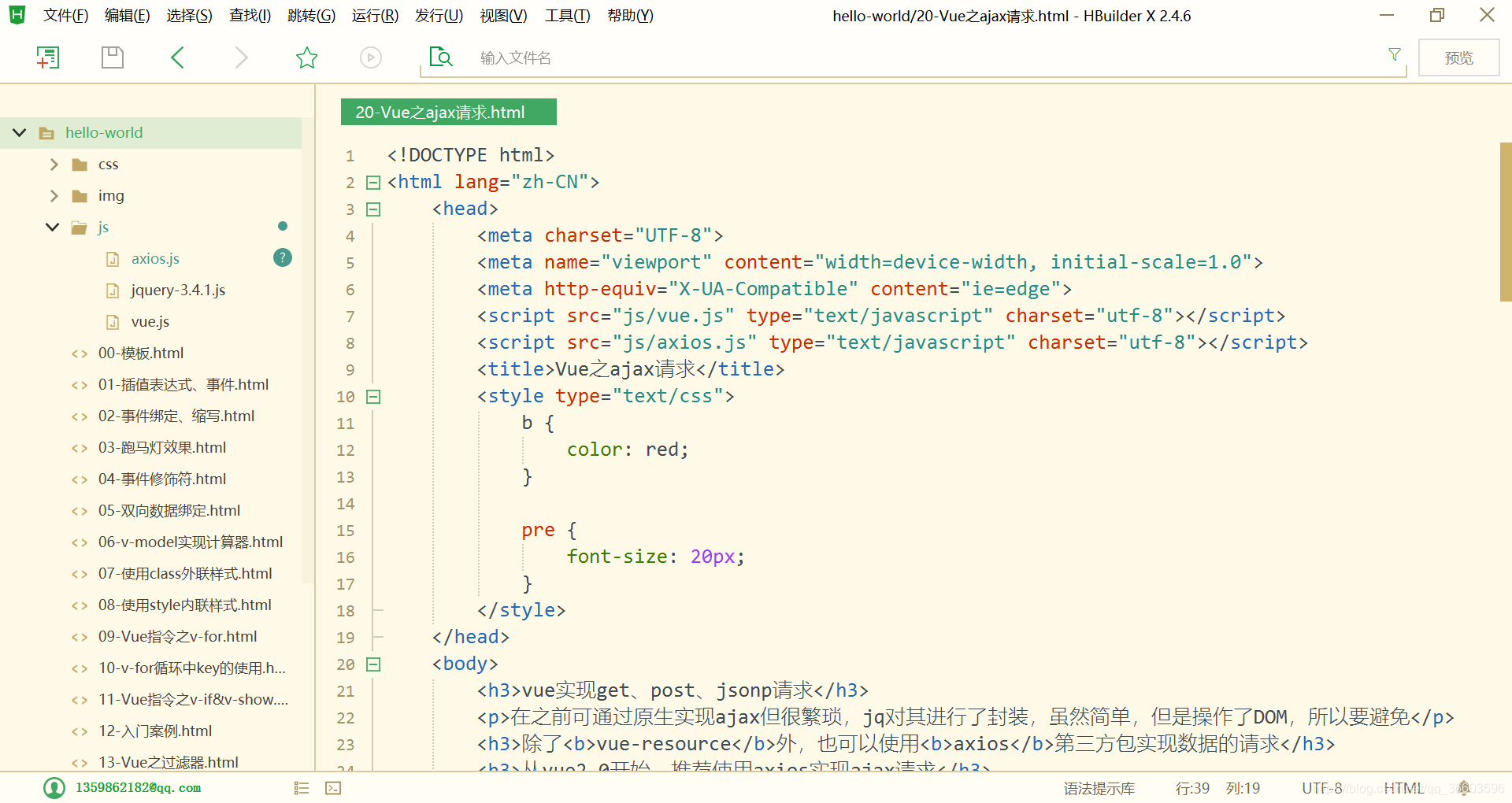Screen dimensions: 1512x803
Task: Fold the body tag on line 20
Action: (373, 664)
